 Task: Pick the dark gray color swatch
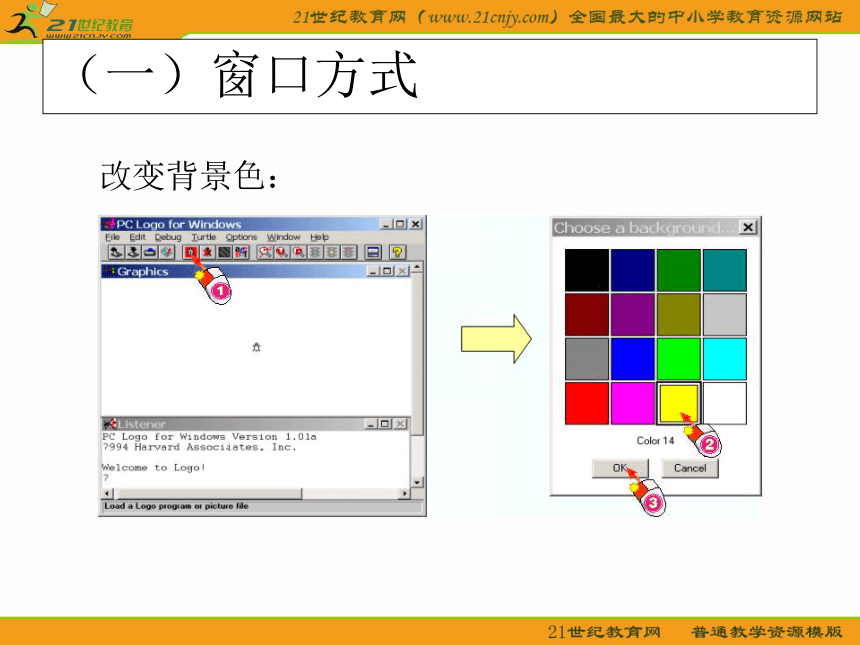[x=587, y=359]
